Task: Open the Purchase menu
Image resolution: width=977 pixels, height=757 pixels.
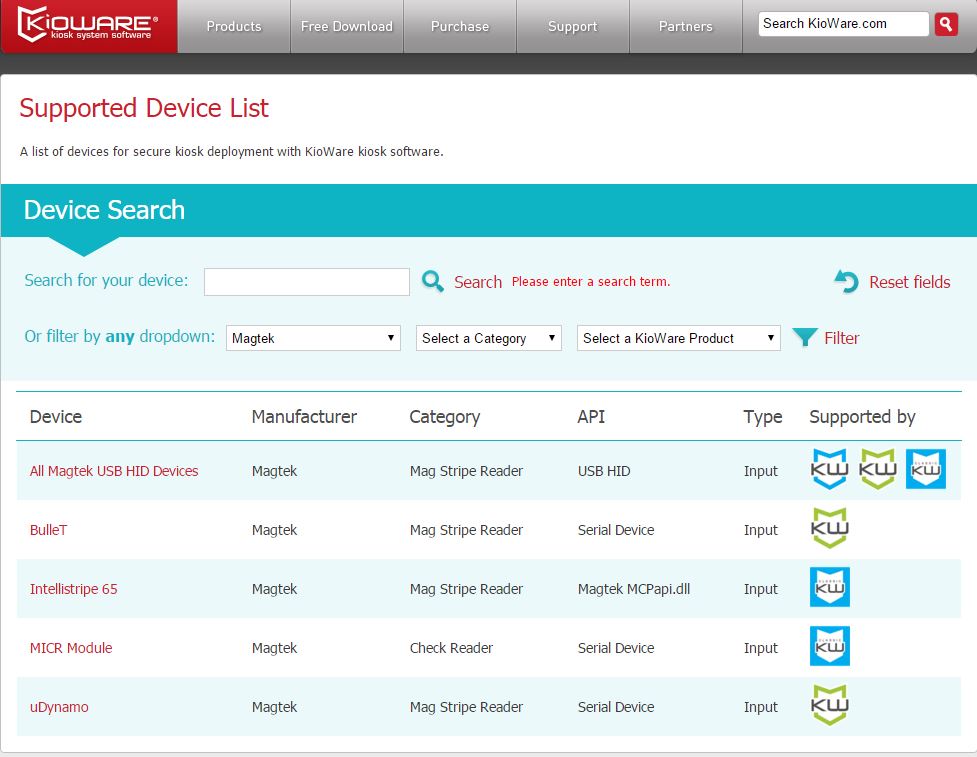Action: [x=460, y=26]
